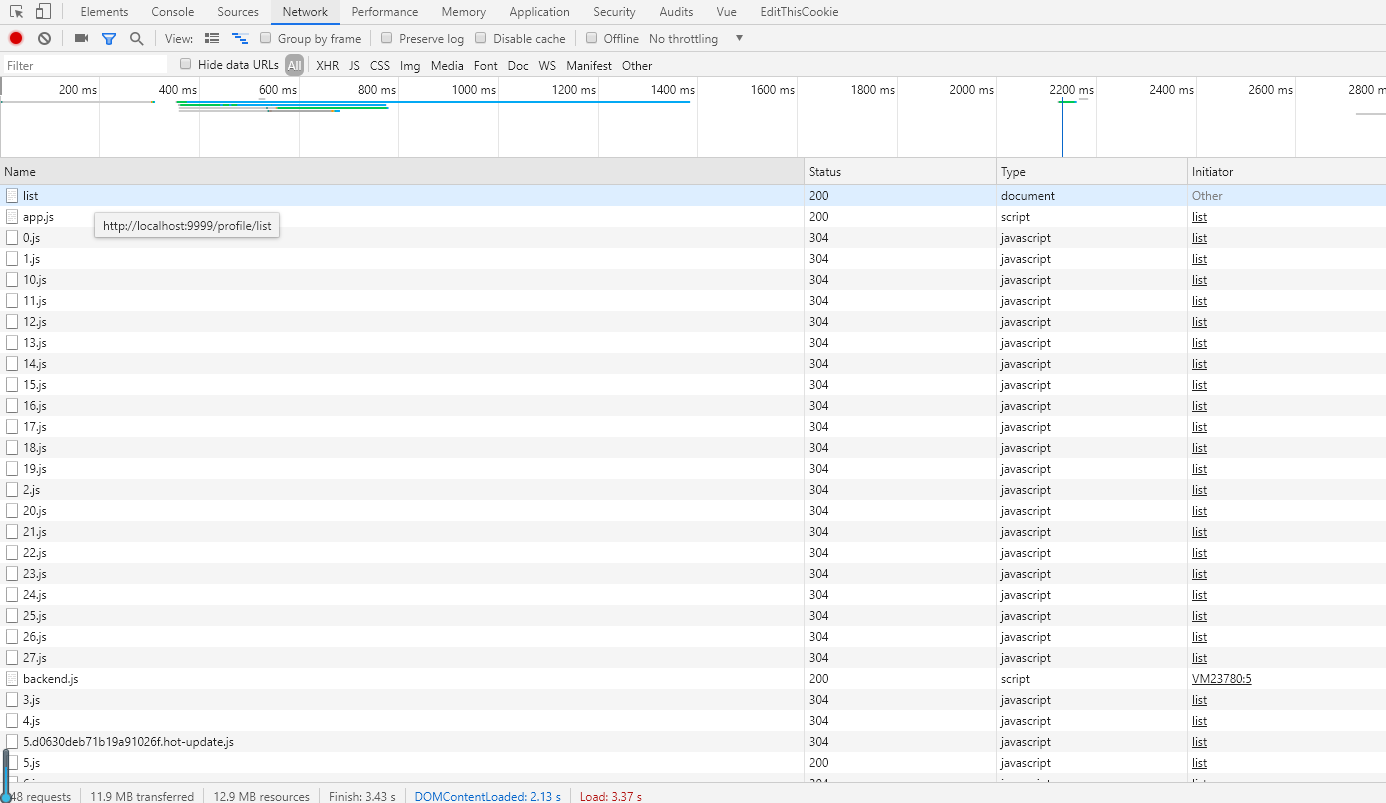Clear the network log
The height and width of the screenshot is (803, 1386).
pos(44,38)
